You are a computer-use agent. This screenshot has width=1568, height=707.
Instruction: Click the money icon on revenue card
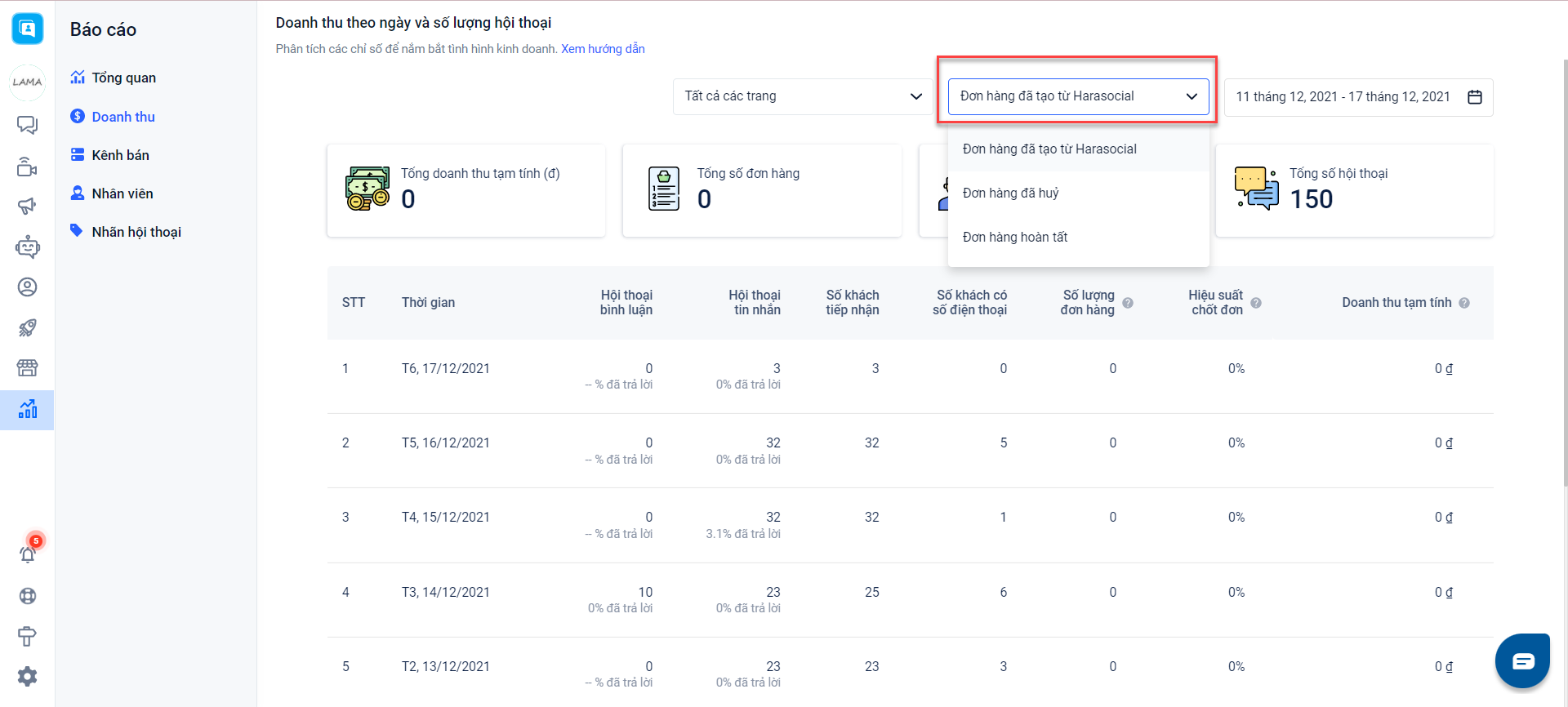[x=367, y=189]
